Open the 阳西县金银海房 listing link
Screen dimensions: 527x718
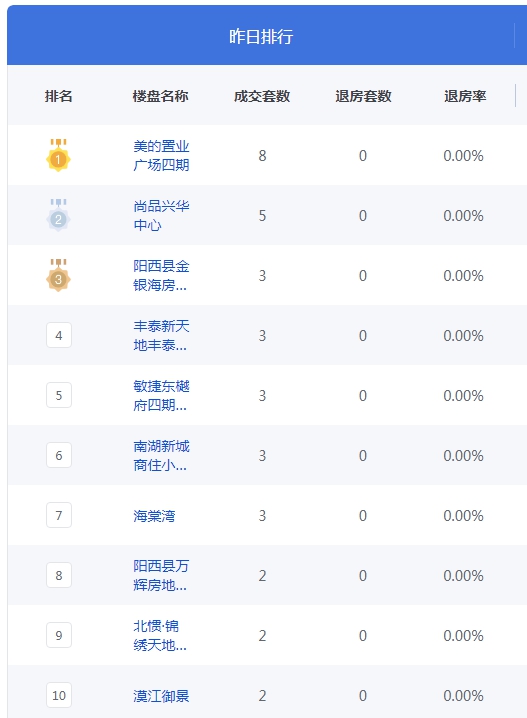(161, 276)
